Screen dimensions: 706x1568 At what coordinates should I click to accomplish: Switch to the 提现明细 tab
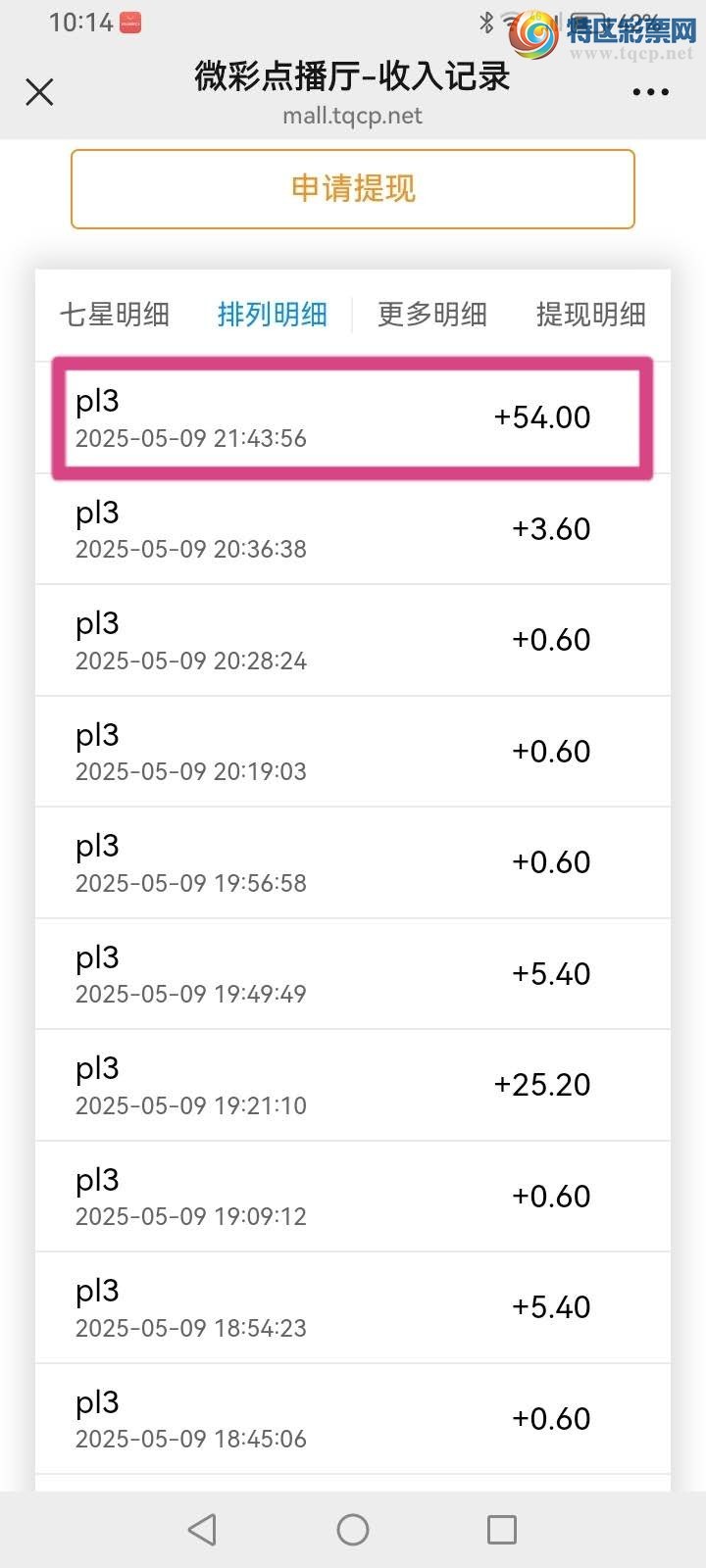pyautogui.click(x=591, y=315)
